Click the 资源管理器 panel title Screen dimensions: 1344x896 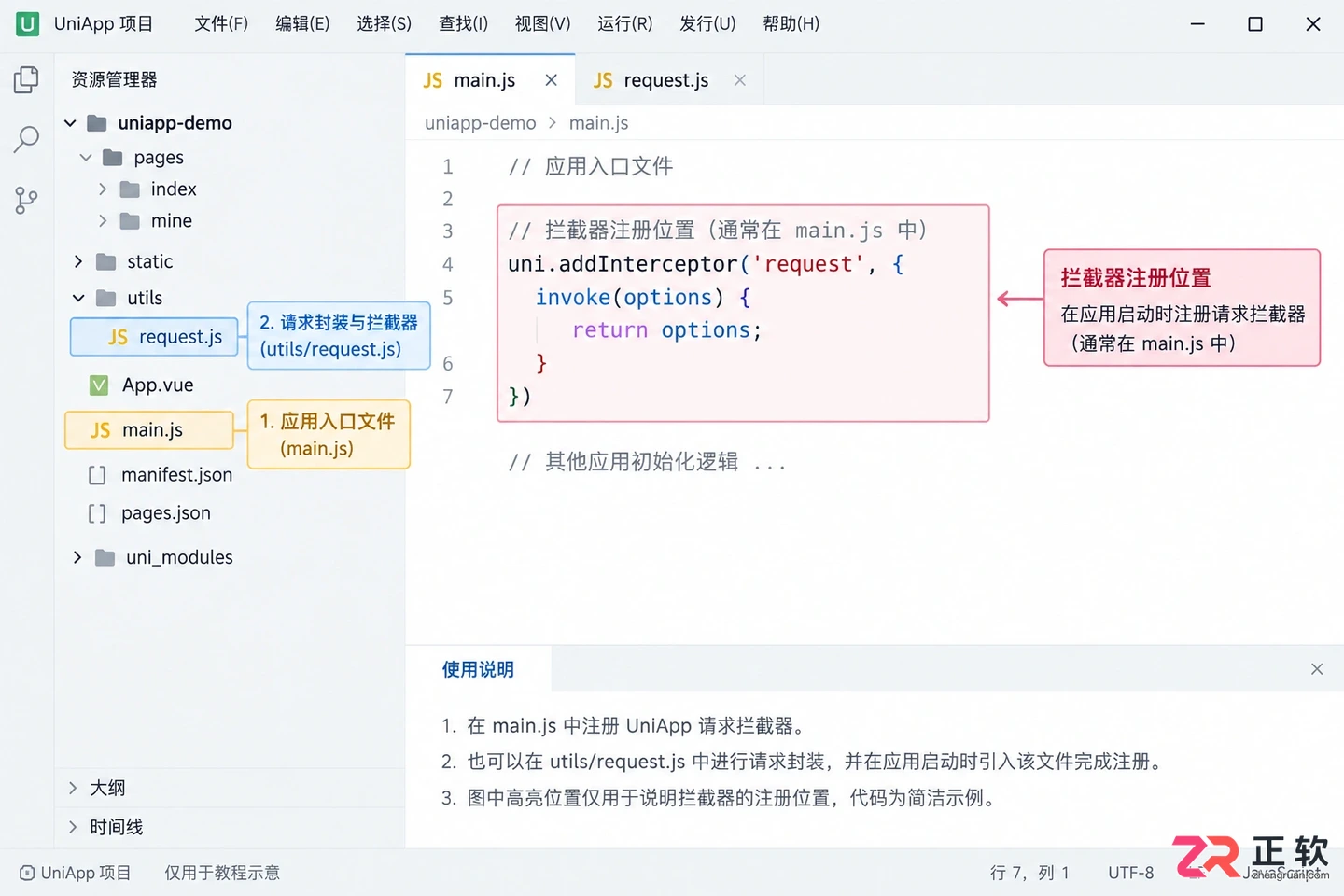114,80
